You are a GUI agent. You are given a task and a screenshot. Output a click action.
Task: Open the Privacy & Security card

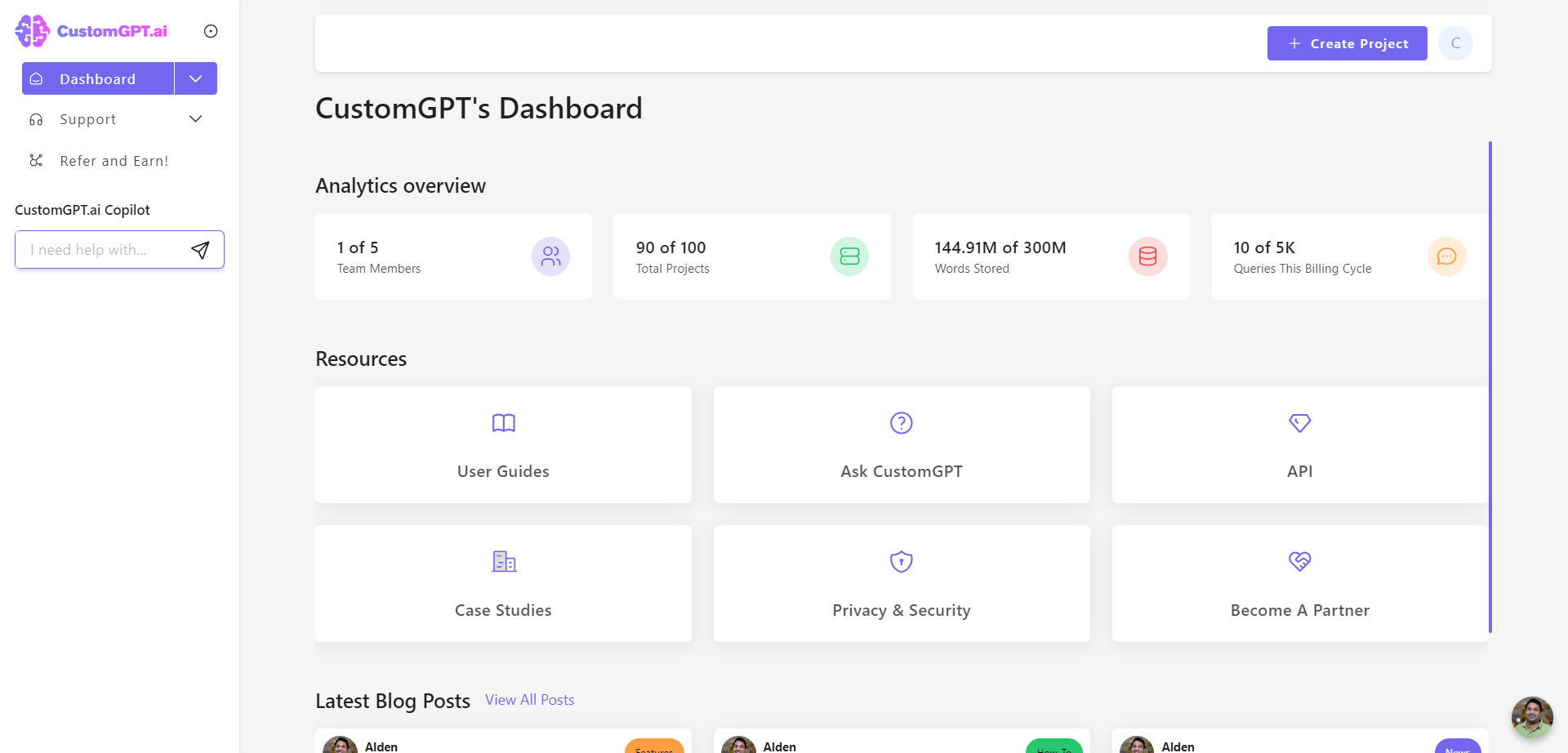pos(902,583)
